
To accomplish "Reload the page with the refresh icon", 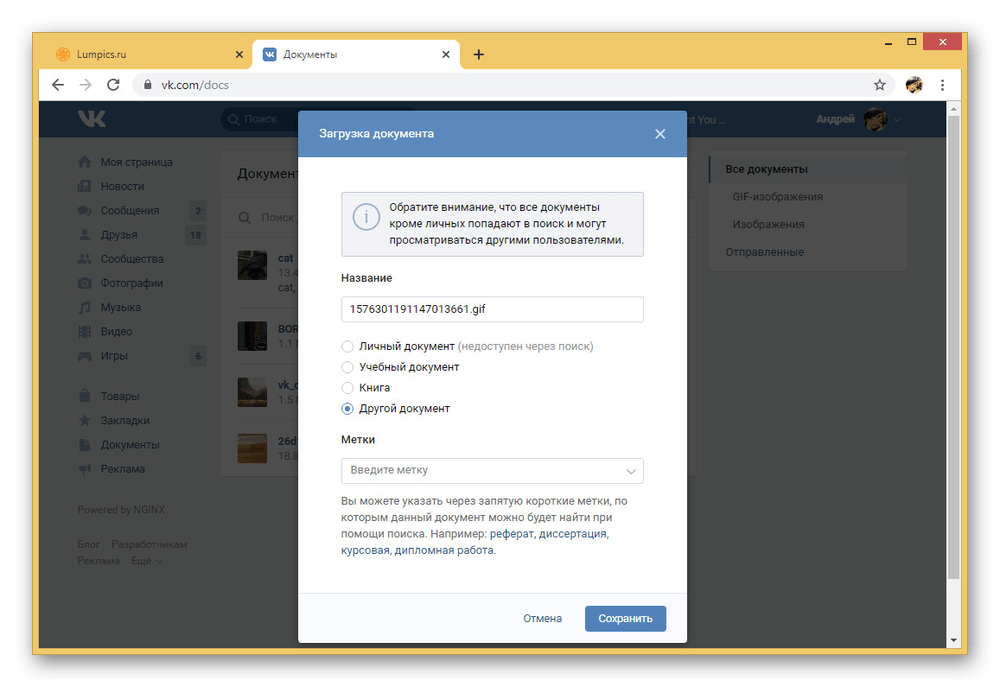I will [x=113, y=85].
